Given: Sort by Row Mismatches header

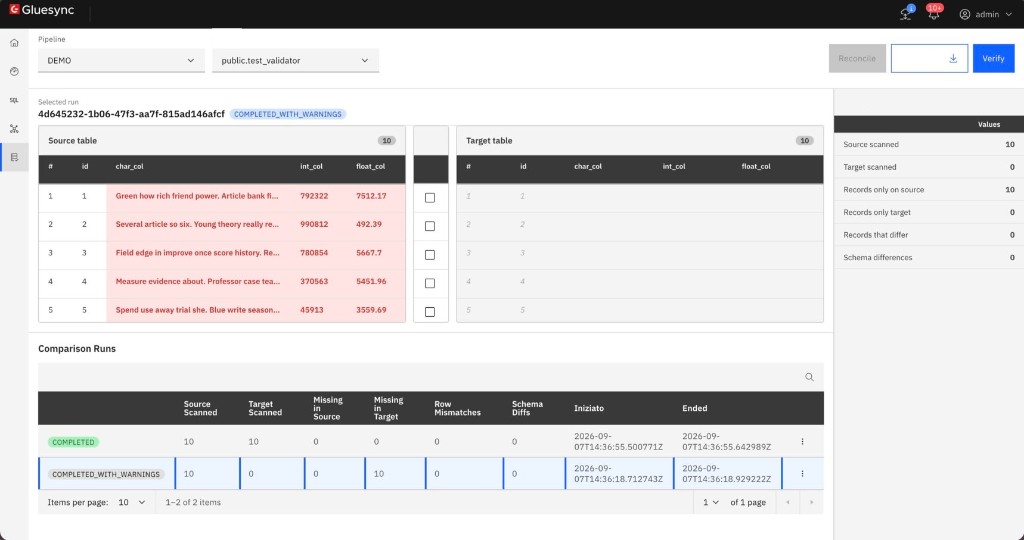Looking at the screenshot, I should click(457, 408).
